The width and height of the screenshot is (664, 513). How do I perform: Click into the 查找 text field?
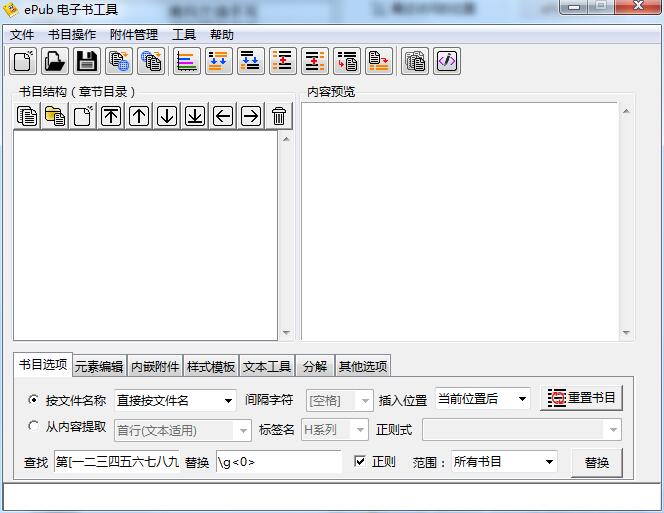pos(117,462)
